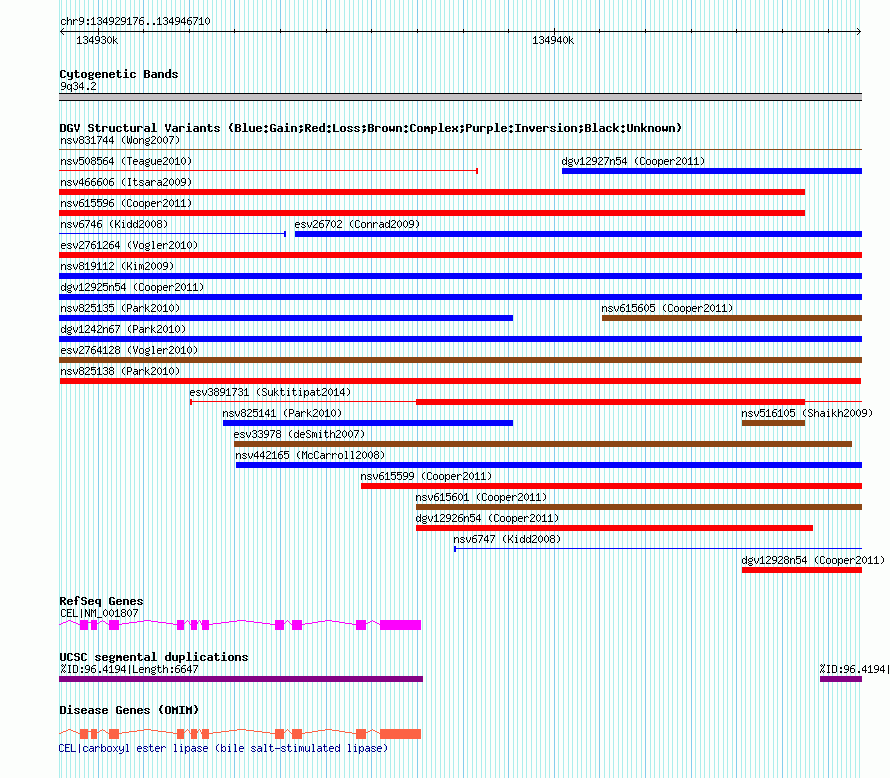
Task: Click the 134940k ruler tick label
Action: click(x=553, y=40)
